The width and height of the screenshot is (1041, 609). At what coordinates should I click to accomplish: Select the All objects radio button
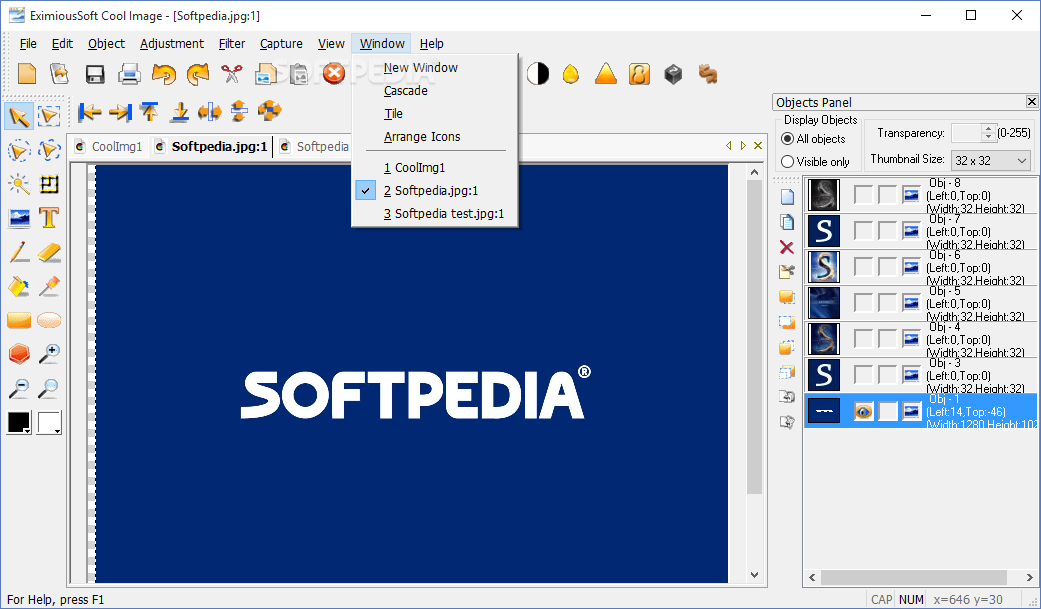787,139
